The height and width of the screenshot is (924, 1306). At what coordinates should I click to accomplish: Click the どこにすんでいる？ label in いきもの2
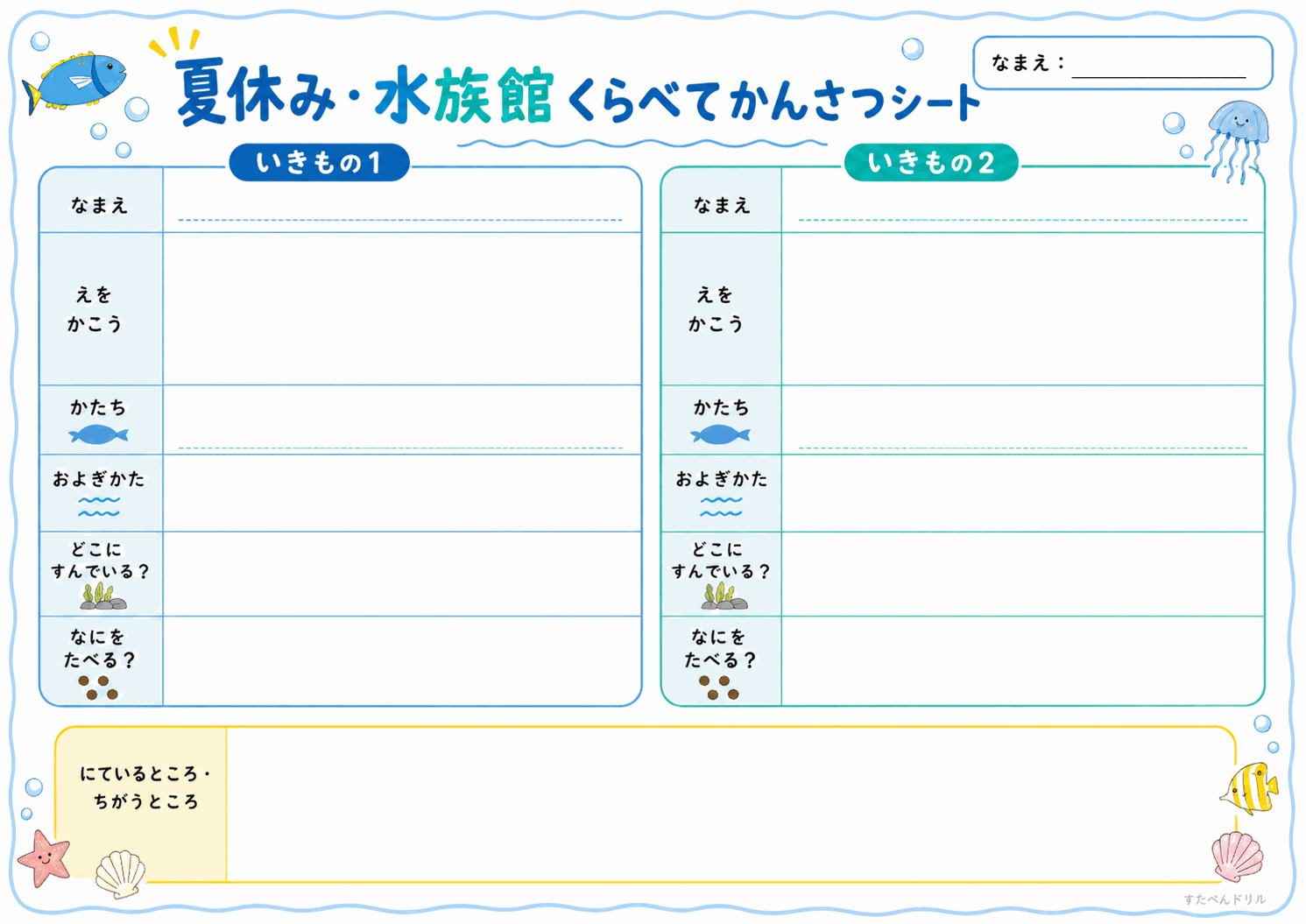point(720,561)
